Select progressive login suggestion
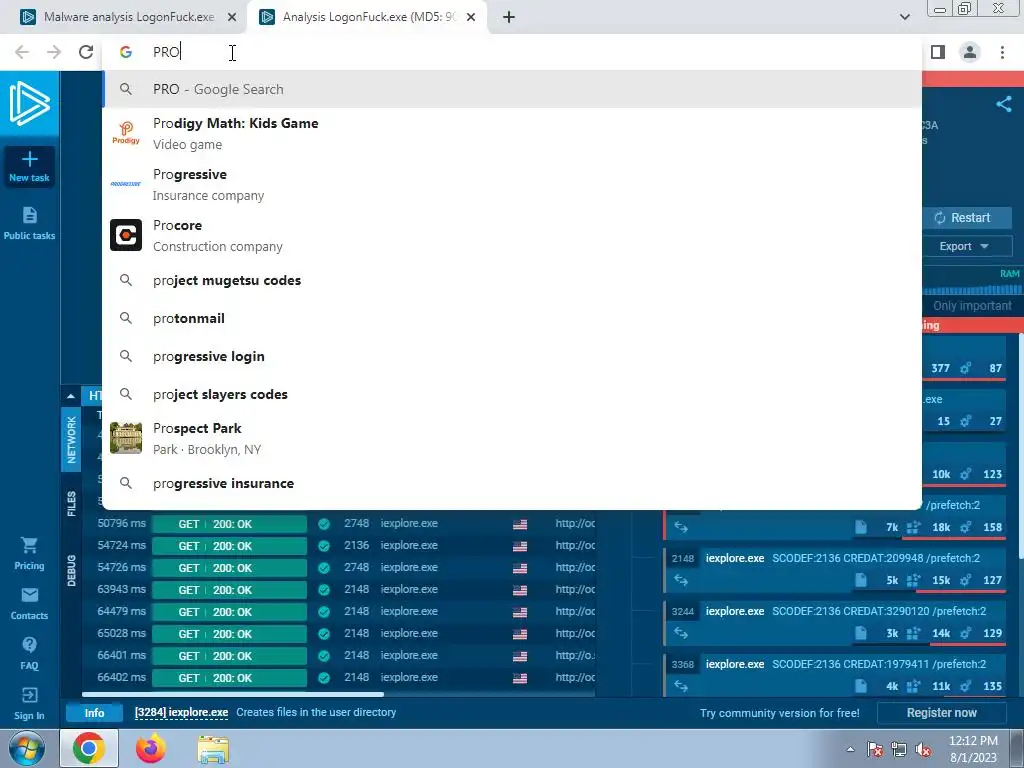 512,356
